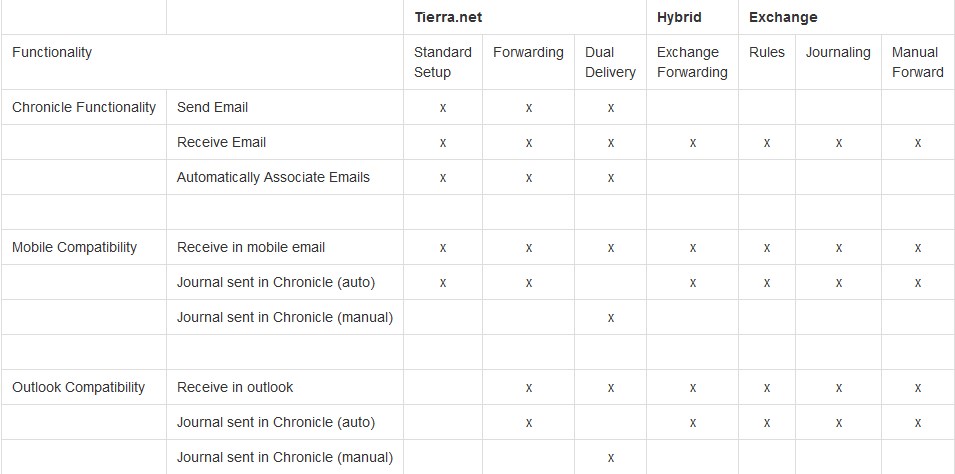The image size is (955, 474).
Task: Select the Dual Delivery column heading
Action: (x=610, y=62)
